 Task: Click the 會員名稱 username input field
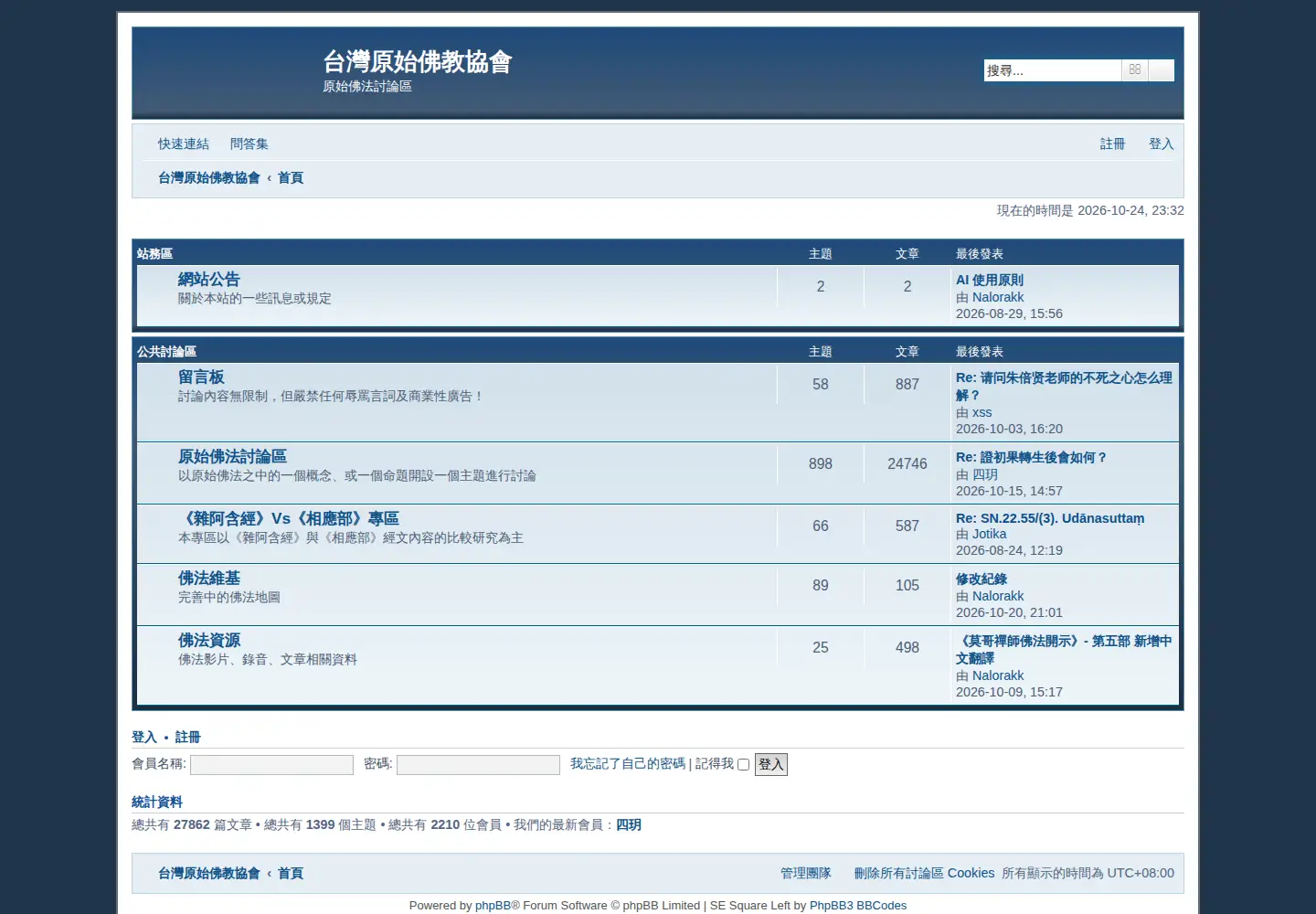pos(271,765)
